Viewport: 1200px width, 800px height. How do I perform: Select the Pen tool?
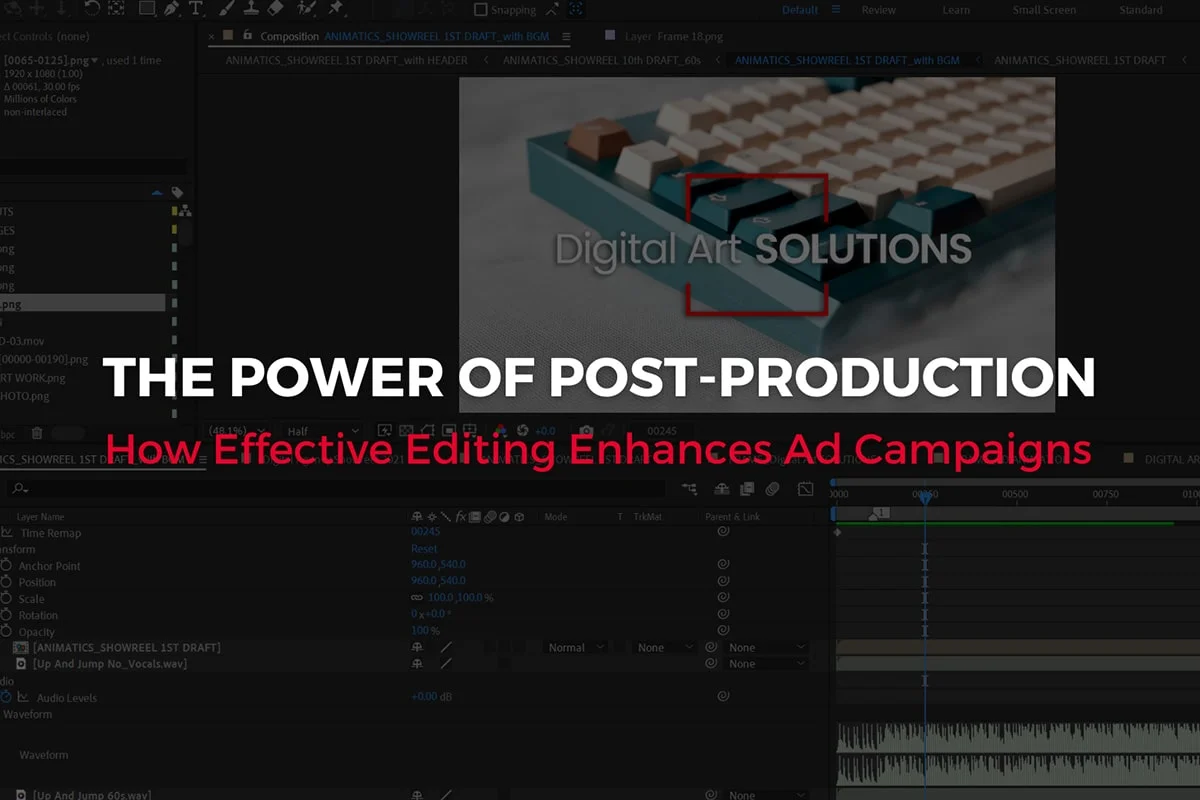[x=172, y=9]
